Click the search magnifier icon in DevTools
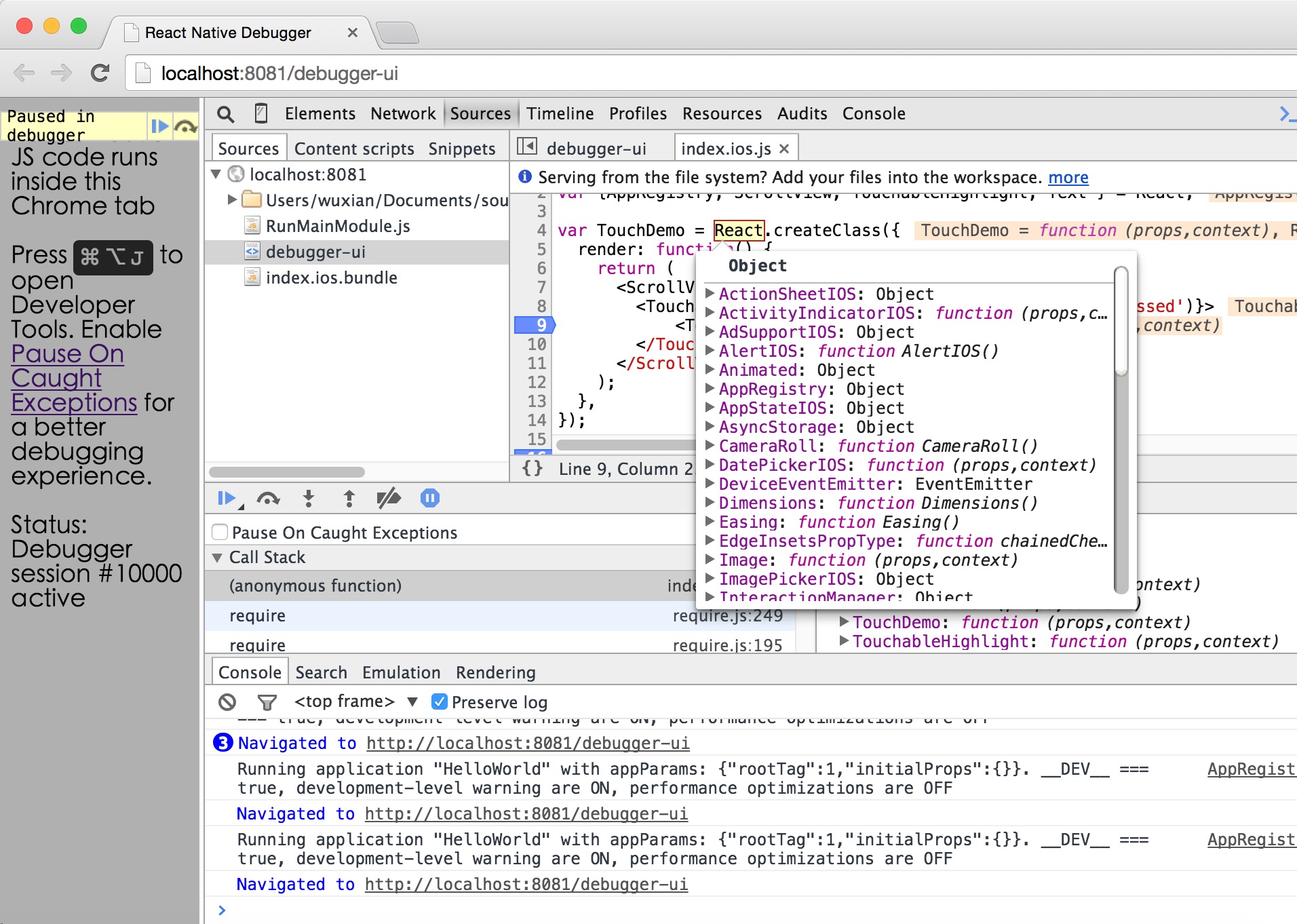This screenshot has height=924, width=1297. tap(226, 114)
